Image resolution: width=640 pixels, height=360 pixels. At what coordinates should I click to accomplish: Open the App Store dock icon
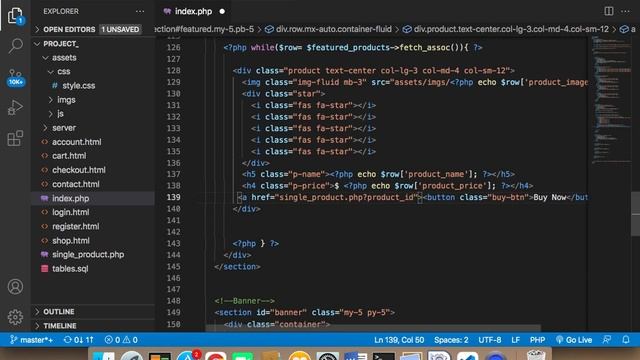pos(189,356)
